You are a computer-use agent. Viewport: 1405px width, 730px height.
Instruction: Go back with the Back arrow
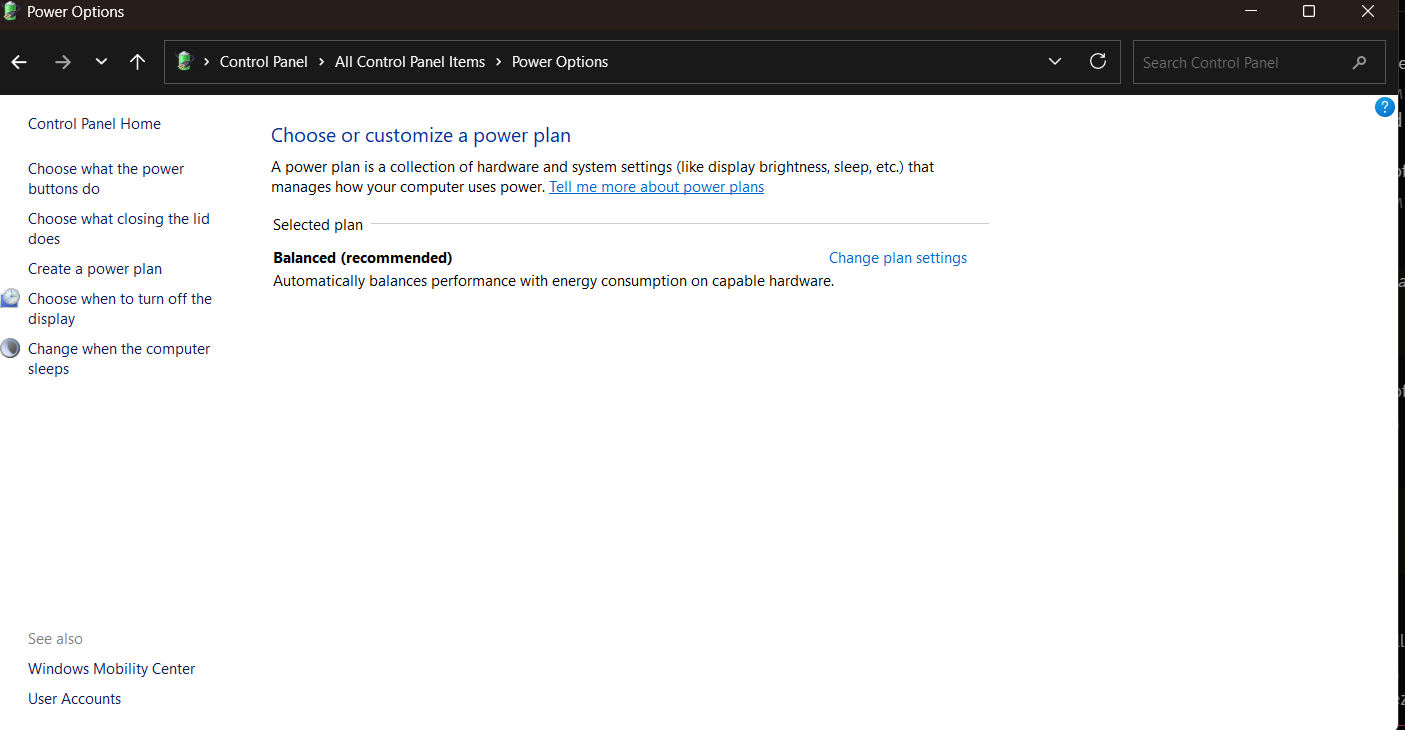tap(19, 62)
